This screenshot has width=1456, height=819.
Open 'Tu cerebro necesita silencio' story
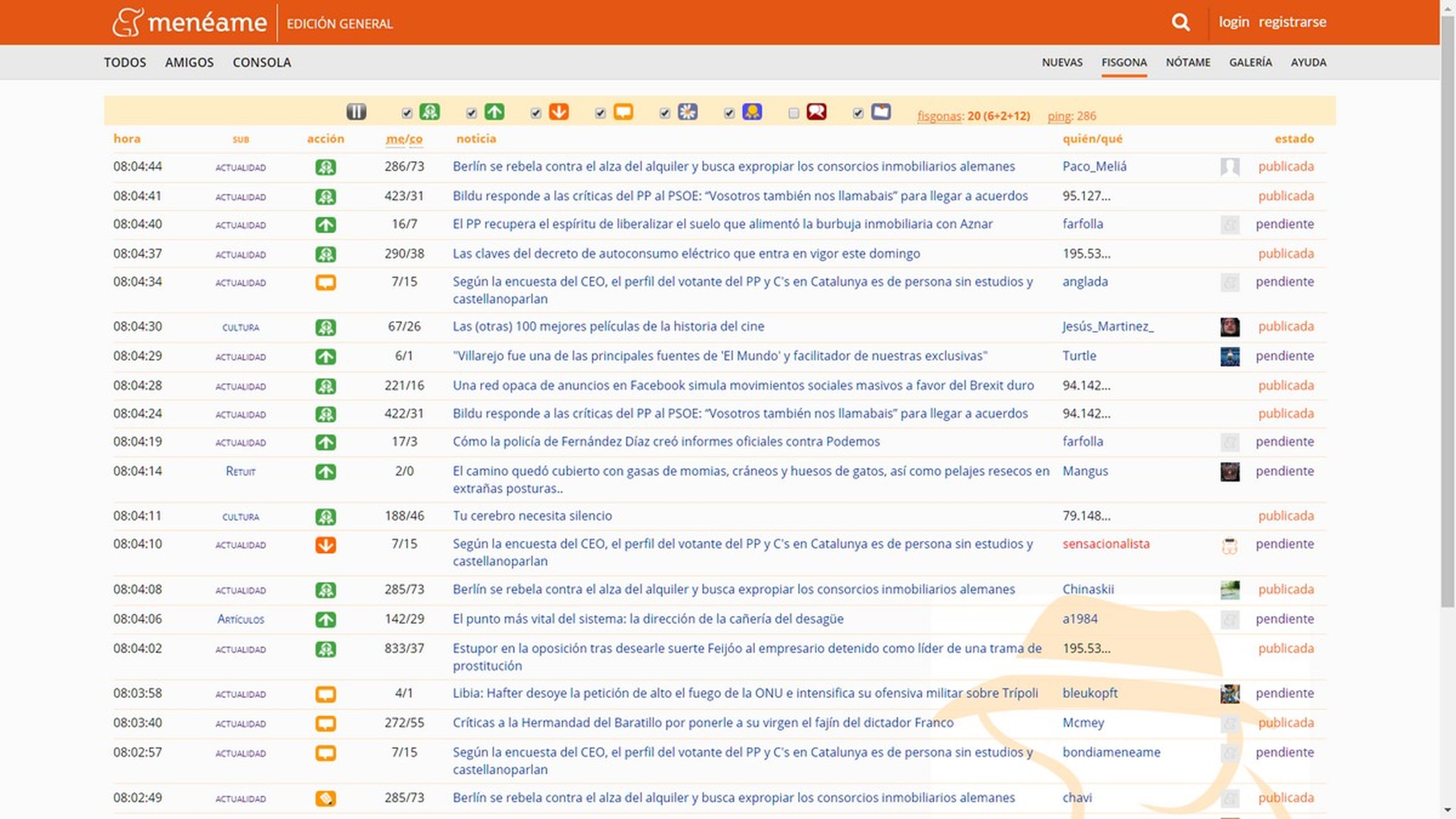[x=532, y=516]
